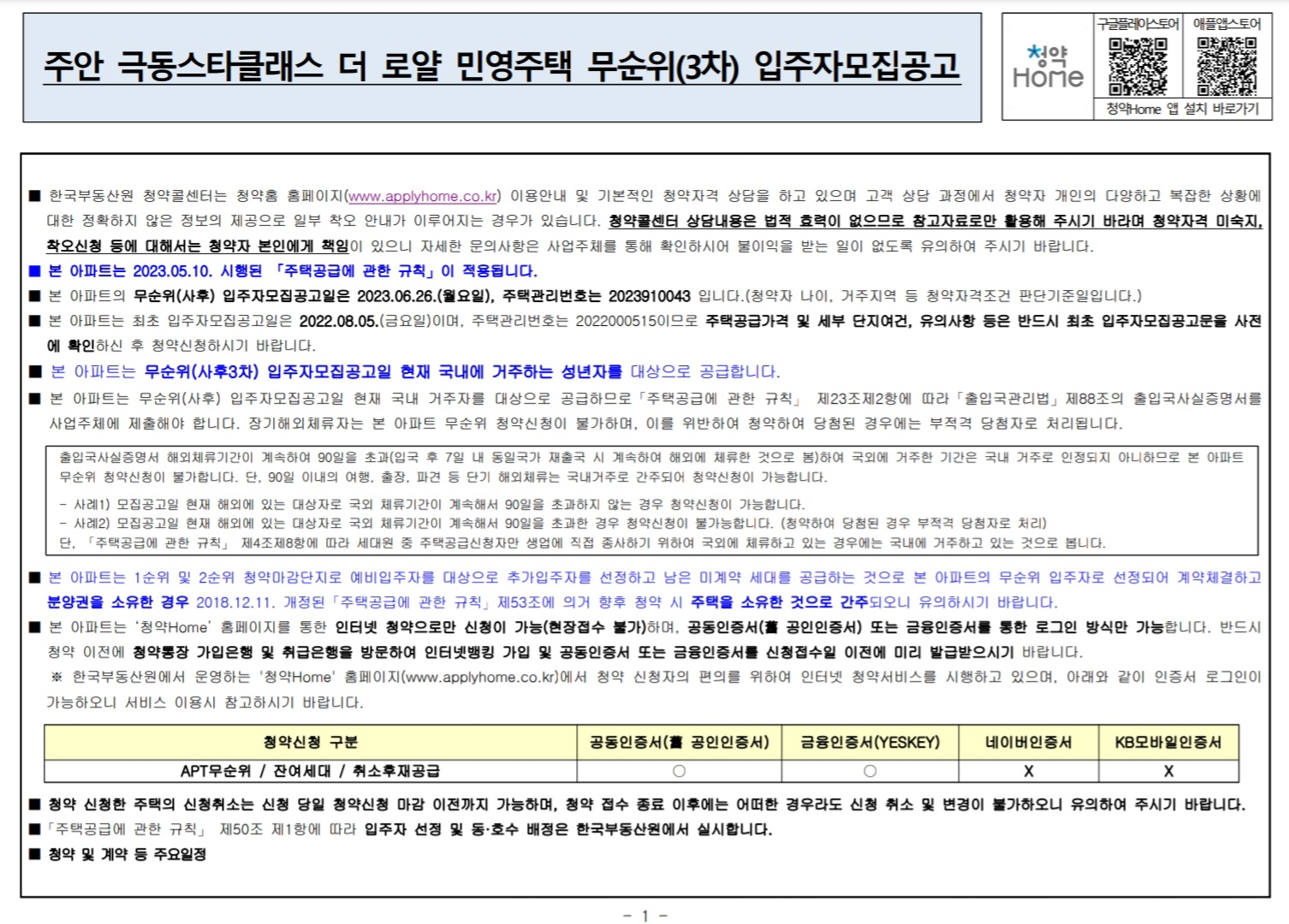Open the www.applyhome.co.kr hyperlink

[x=423, y=196]
